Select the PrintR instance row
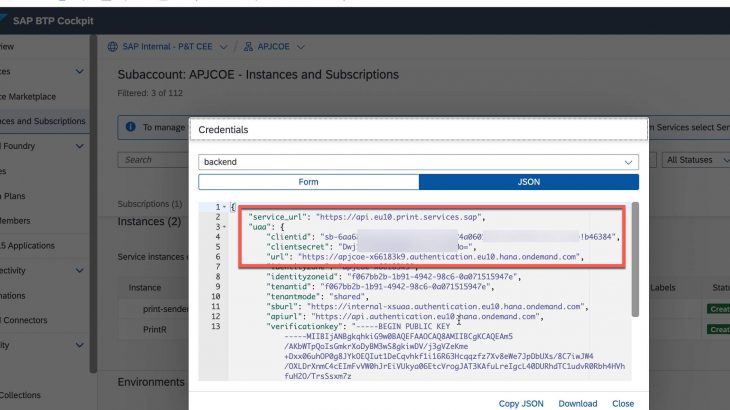730x410 pixels. (155, 329)
